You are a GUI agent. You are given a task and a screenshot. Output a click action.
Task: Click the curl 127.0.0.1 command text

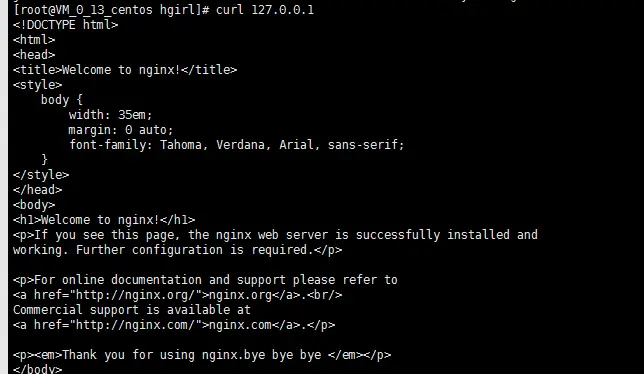(x=265, y=9)
